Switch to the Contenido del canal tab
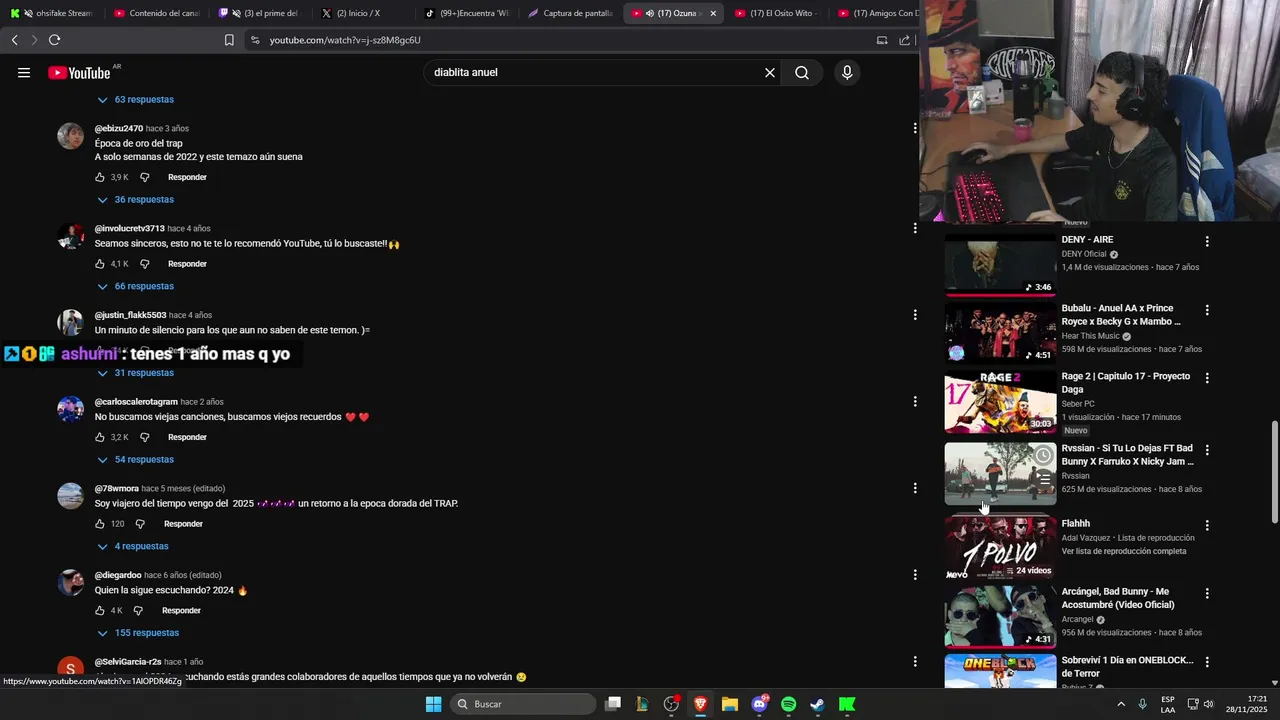 (155, 13)
